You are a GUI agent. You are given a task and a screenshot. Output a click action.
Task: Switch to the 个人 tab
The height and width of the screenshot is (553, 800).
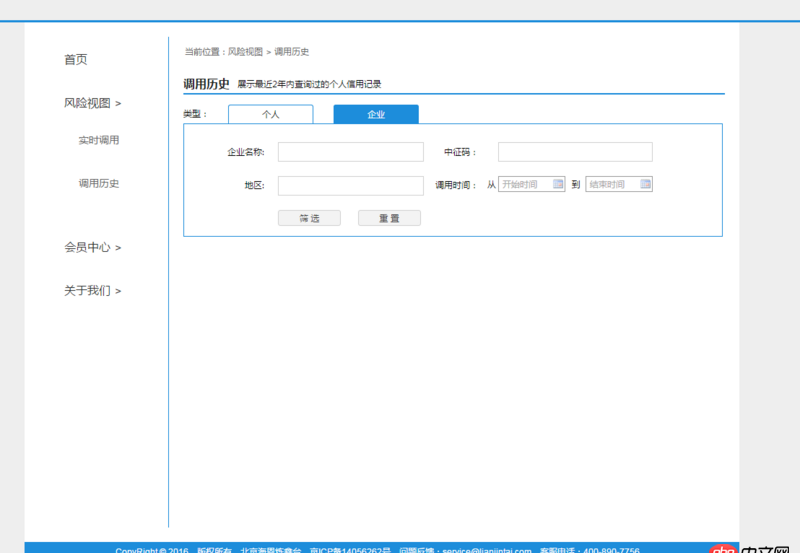pos(270,114)
